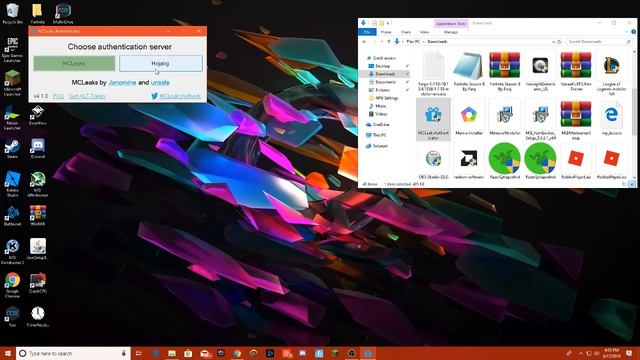The height and width of the screenshot is (360, 640).
Task: Choose the Mojang authentication server button
Action: [161, 63]
